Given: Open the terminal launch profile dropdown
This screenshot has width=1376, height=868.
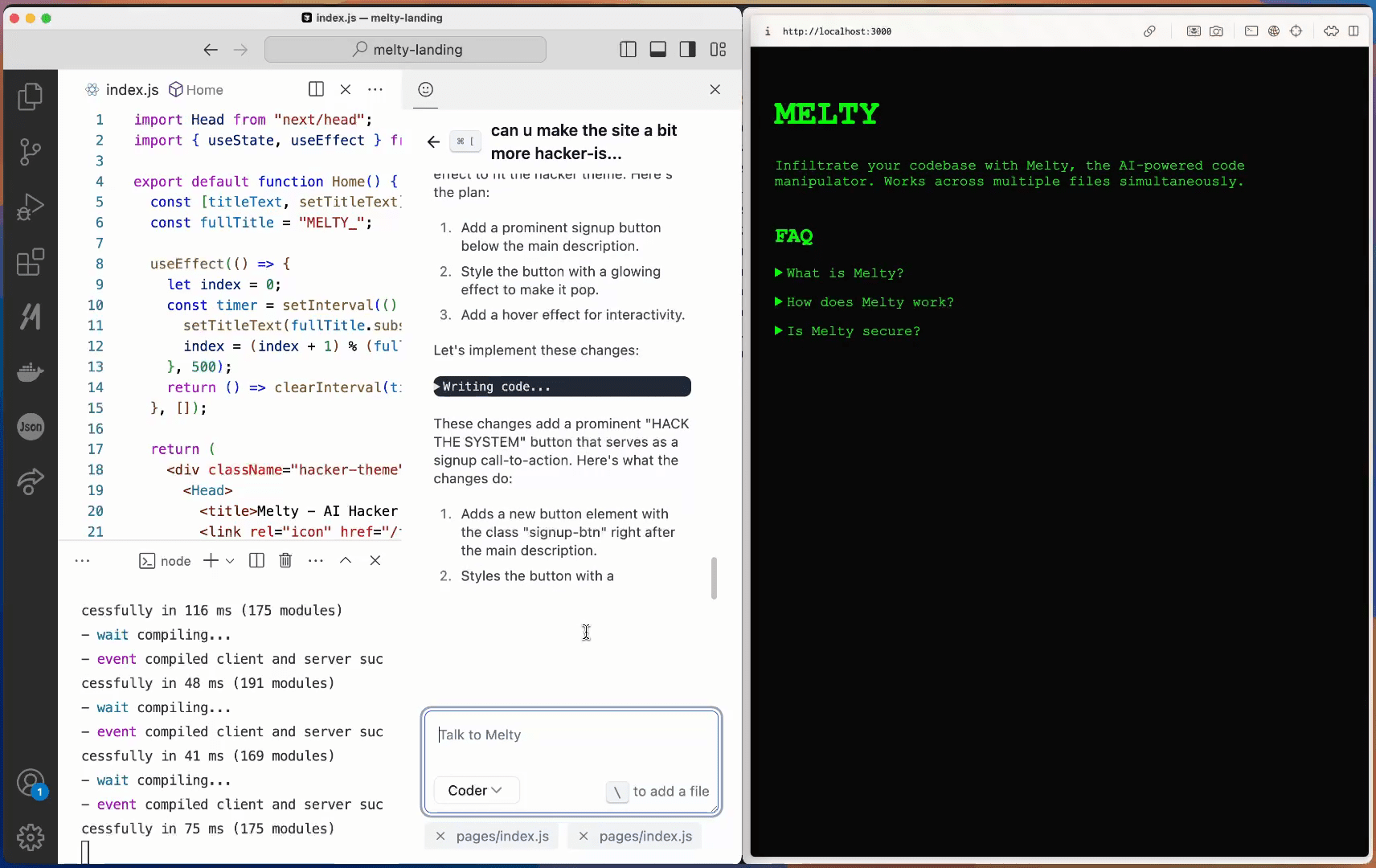Looking at the screenshot, I should pos(230,561).
